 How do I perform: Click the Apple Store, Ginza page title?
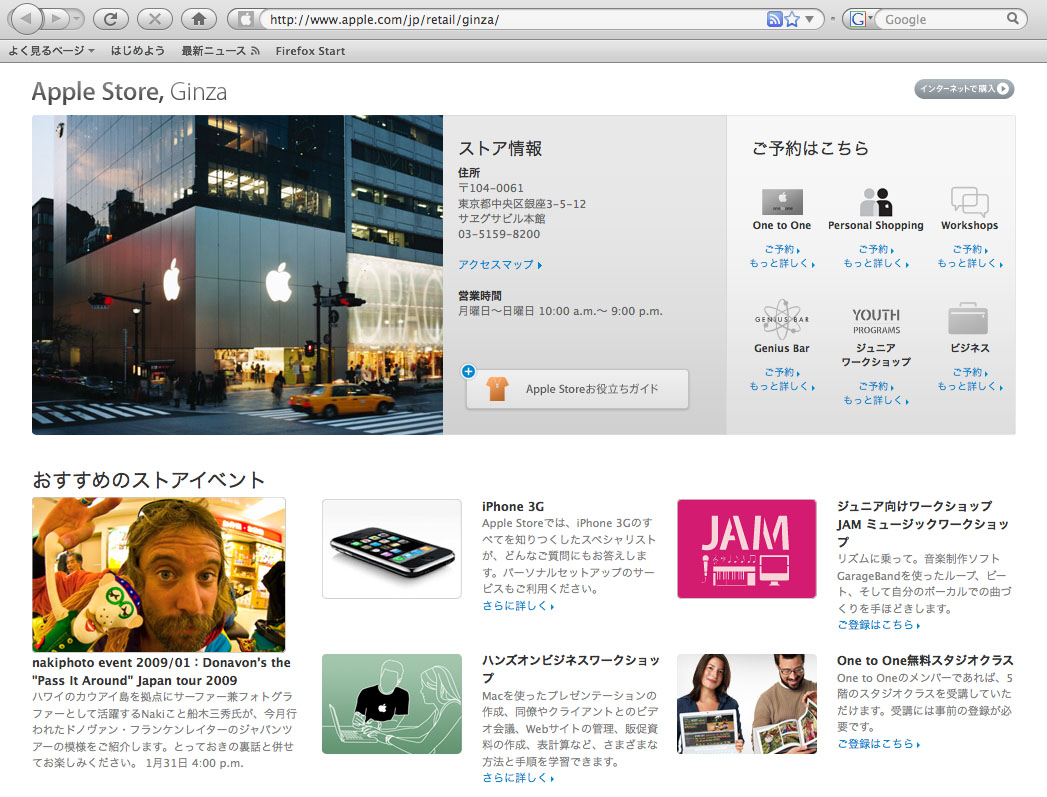(x=130, y=91)
